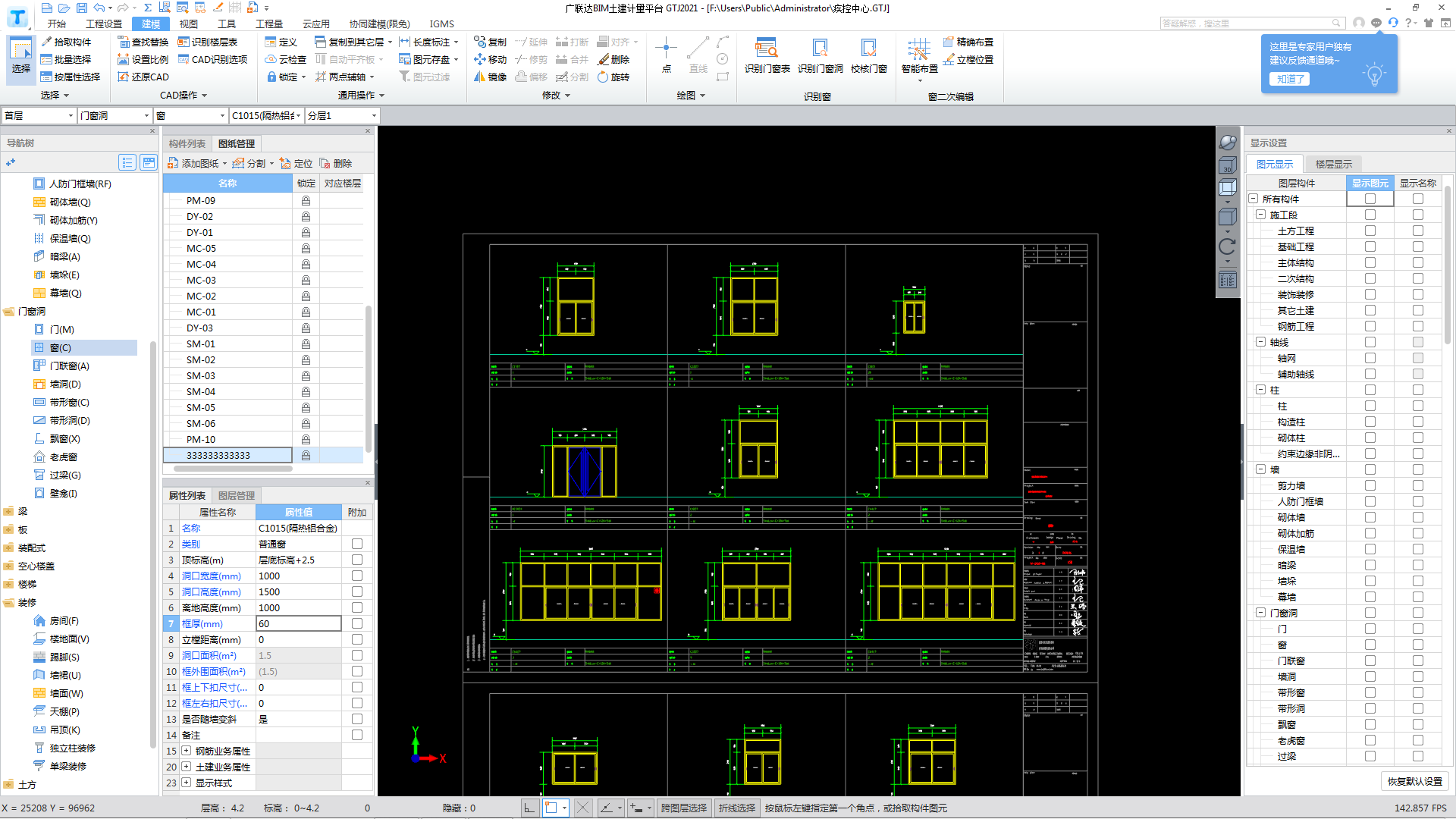Click 恢复默认设置 button
The height and width of the screenshot is (819, 1456).
1415,781
